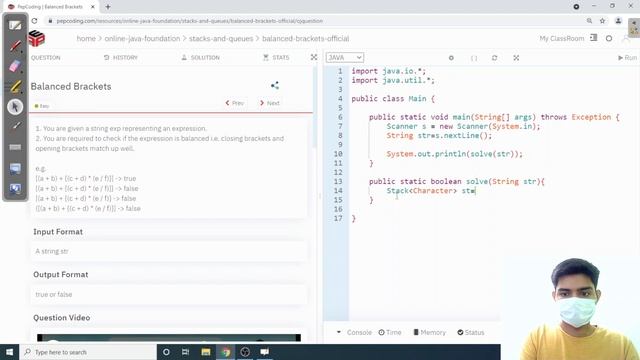Reset code with the refresh icon

(494, 58)
